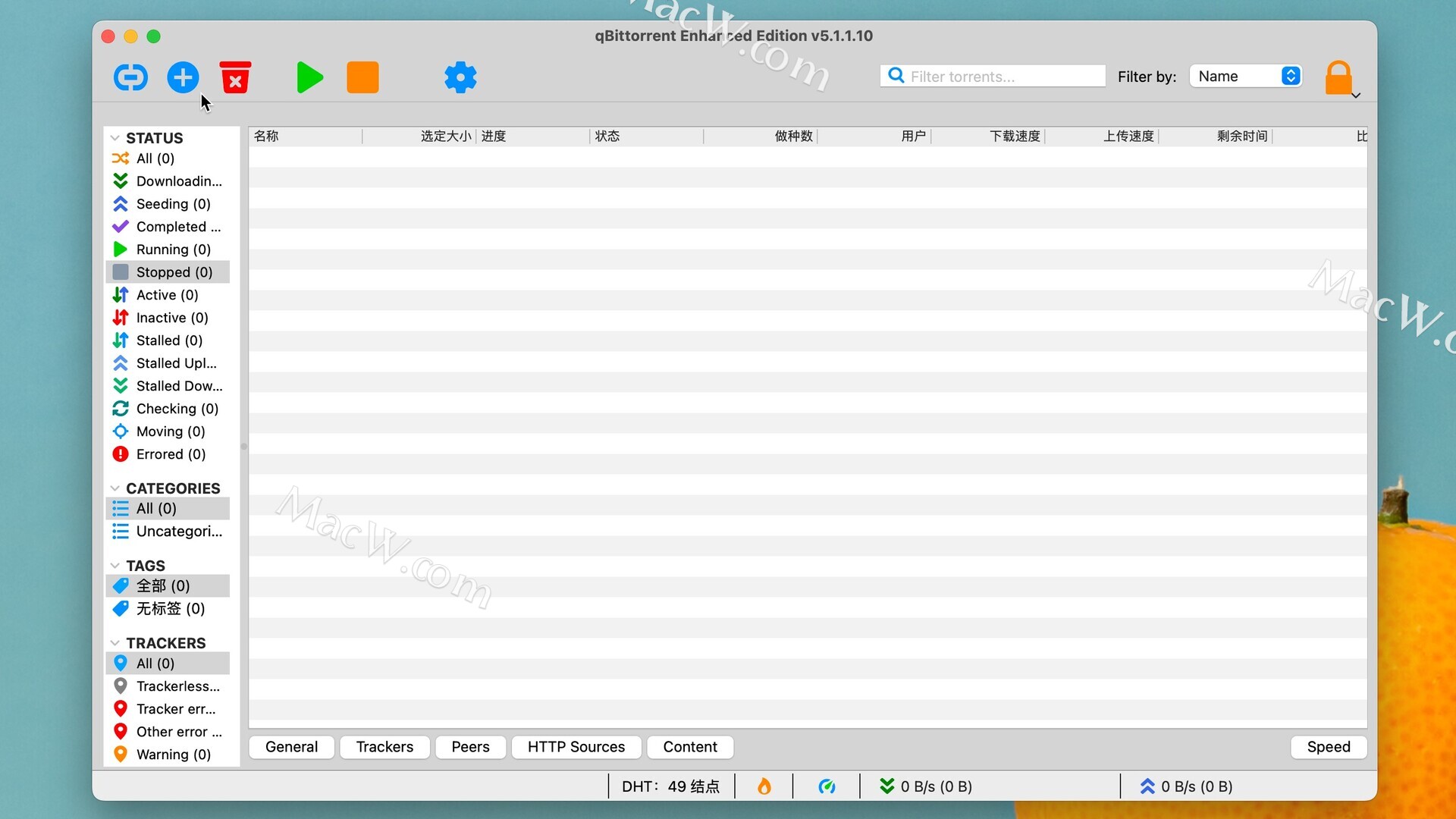Select the Tracker error filter
1456x819 pixels.
point(168,709)
